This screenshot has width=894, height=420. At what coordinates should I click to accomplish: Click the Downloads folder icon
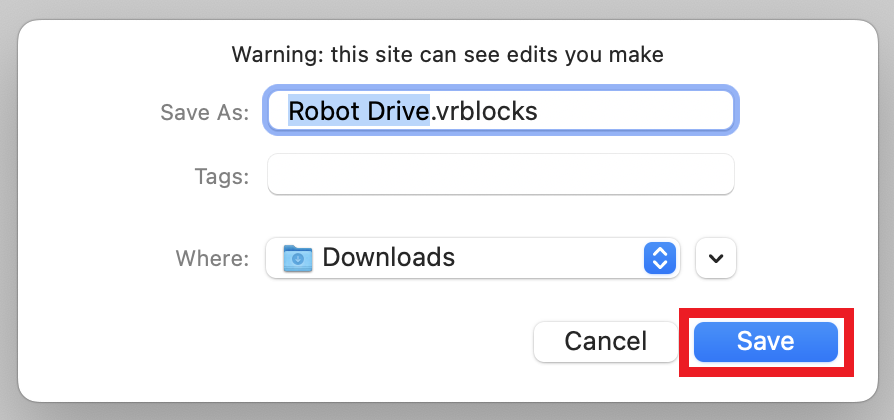click(x=298, y=258)
